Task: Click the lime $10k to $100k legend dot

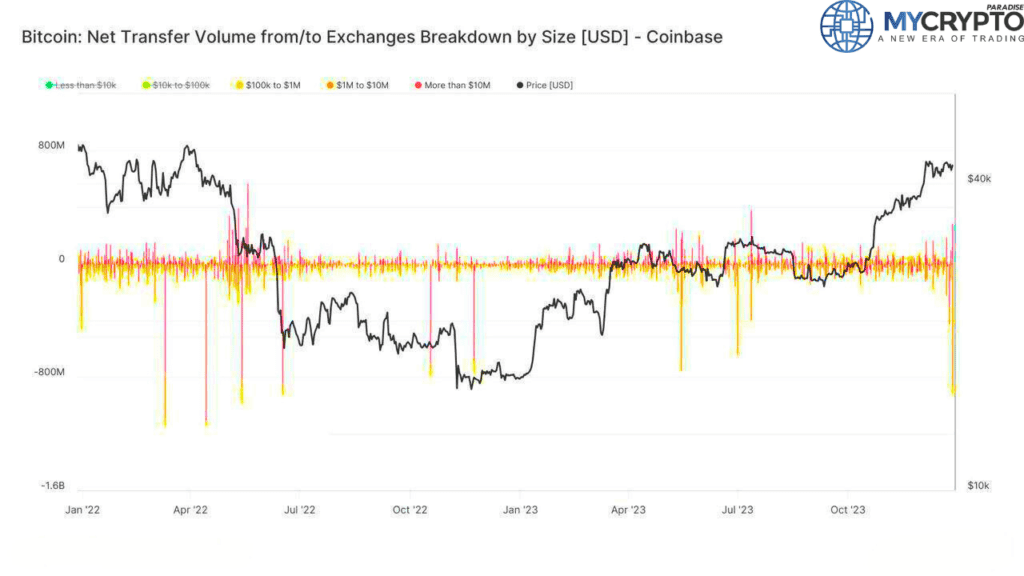Action: (146, 85)
